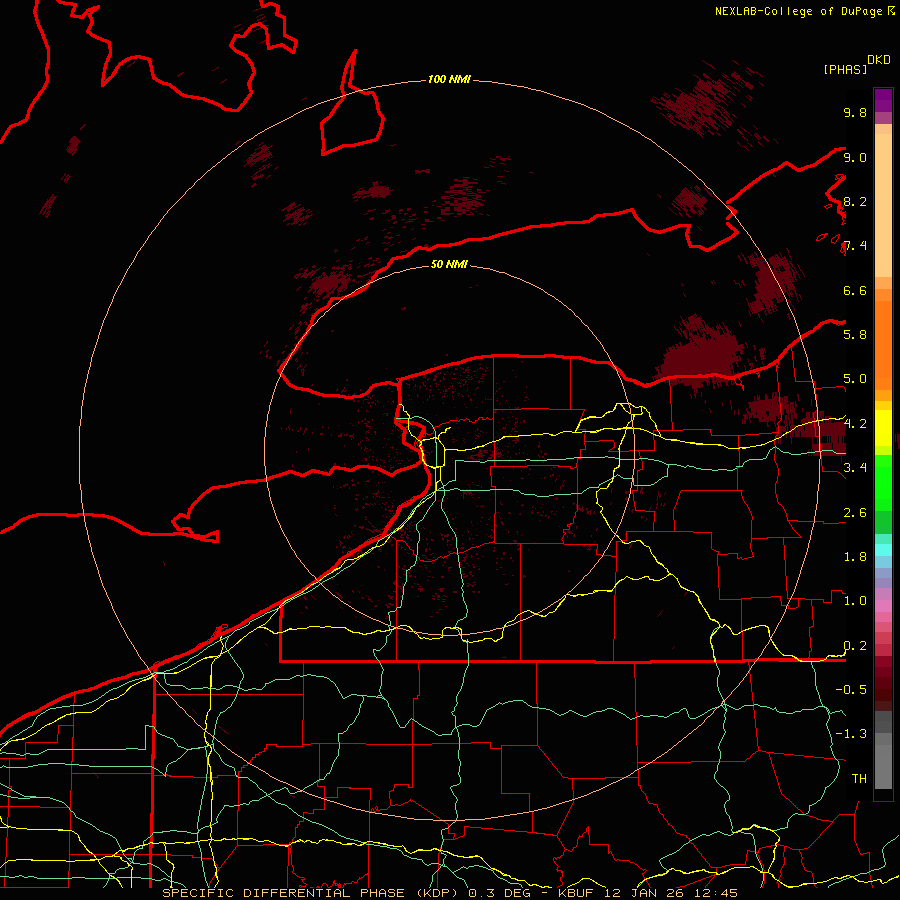900x900 pixels.
Task: Click the 6.6 color scale value
Action: click(855, 290)
